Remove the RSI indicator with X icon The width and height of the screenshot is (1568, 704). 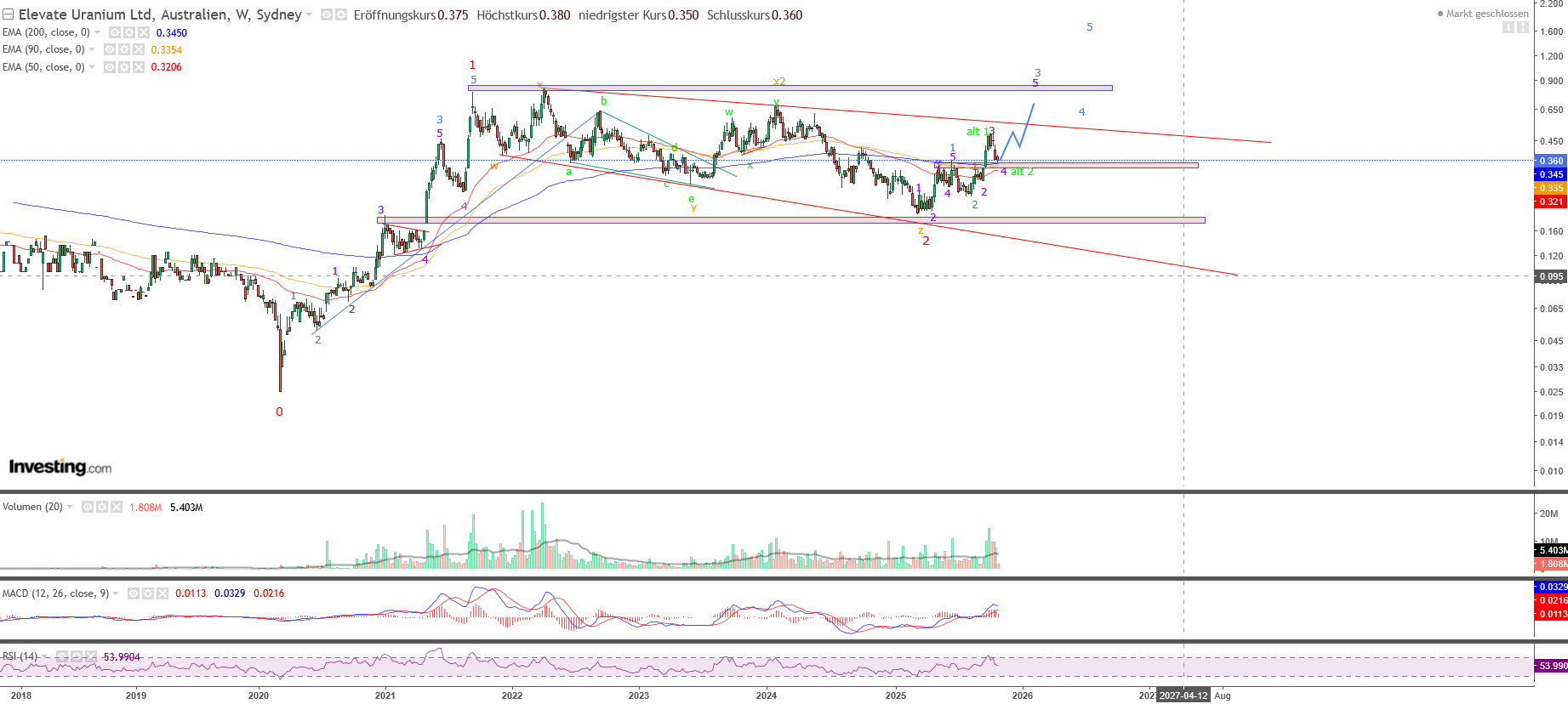click(x=90, y=656)
